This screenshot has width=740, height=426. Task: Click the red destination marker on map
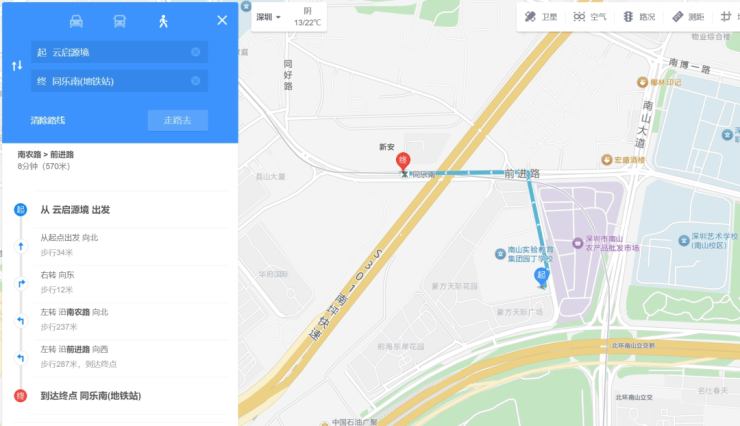point(403,161)
